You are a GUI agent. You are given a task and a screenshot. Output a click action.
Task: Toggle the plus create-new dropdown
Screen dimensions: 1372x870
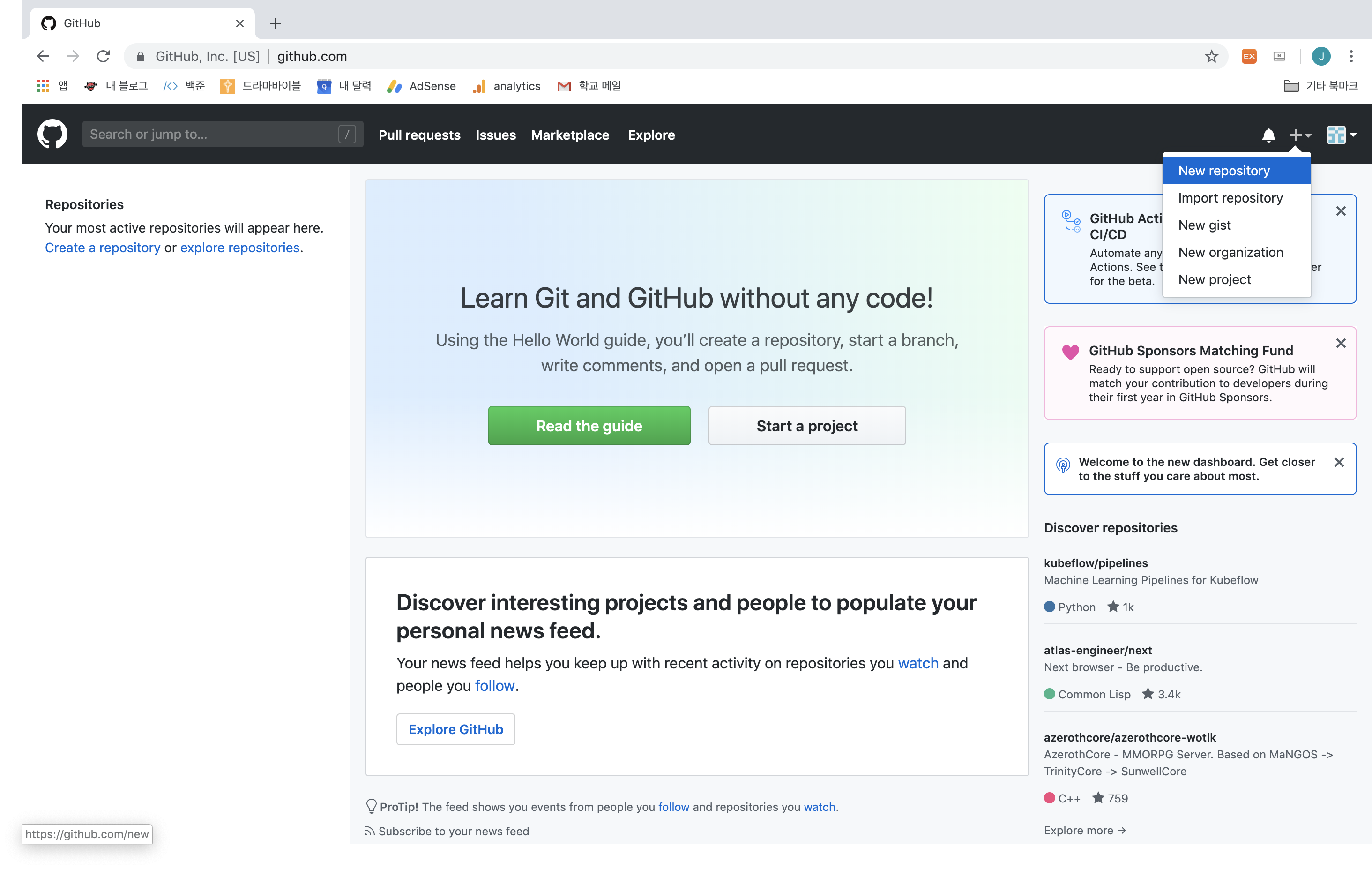(1300, 135)
